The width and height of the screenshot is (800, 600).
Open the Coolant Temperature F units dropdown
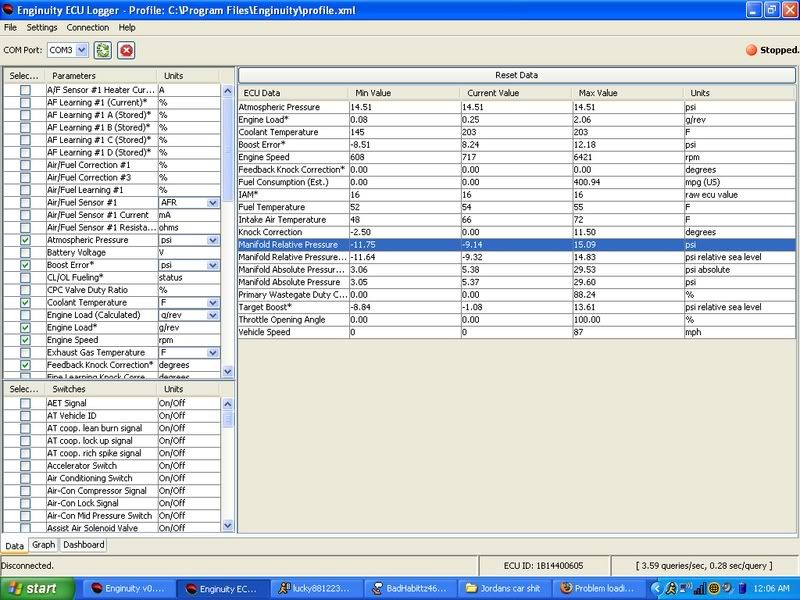pos(213,303)
